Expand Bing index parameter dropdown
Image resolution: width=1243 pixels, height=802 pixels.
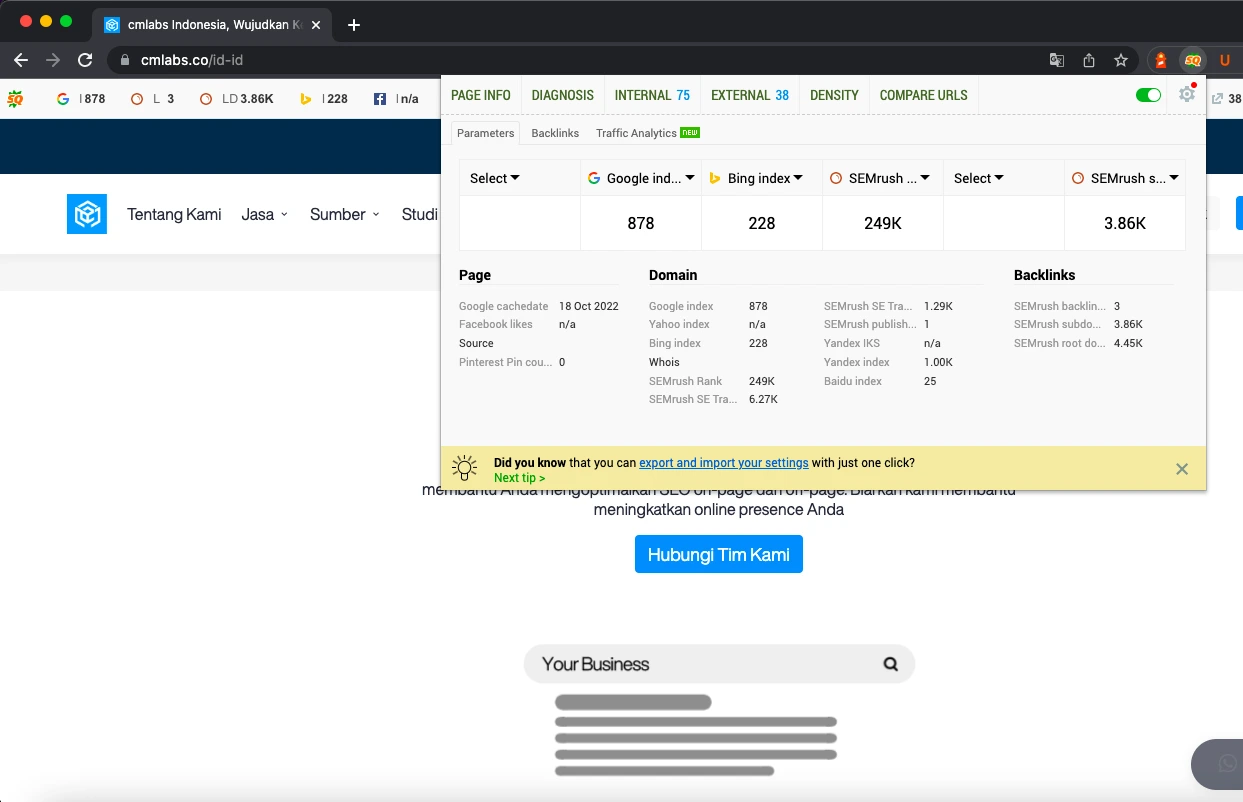tap(762, 178)
